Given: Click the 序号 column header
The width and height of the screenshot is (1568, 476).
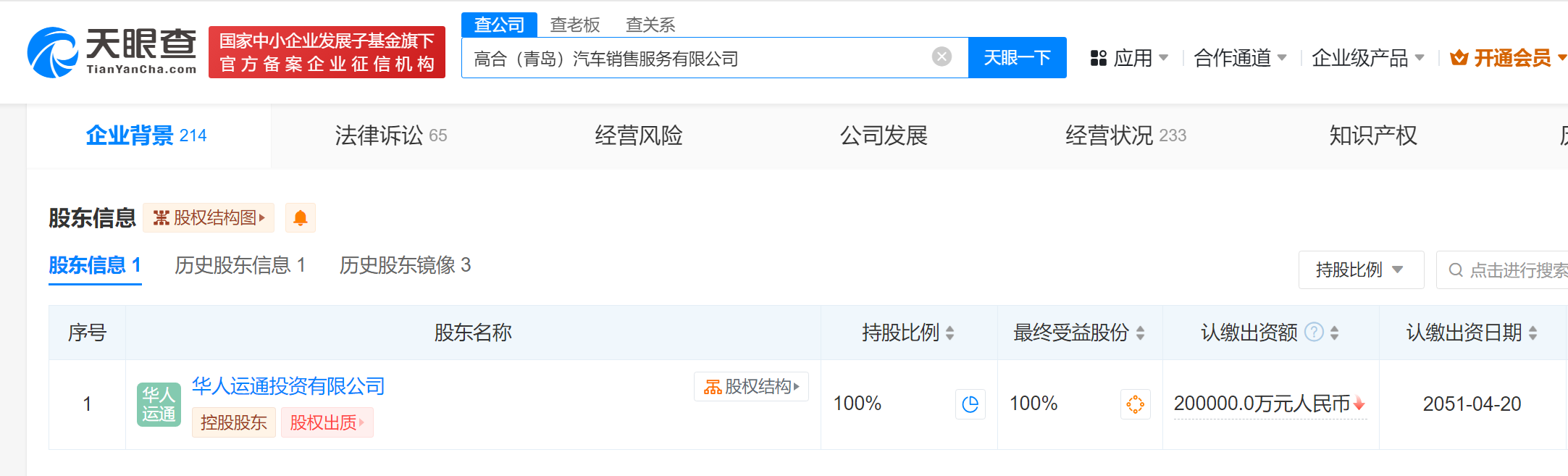Looking at the screenshot, I should tap(87, 333).
